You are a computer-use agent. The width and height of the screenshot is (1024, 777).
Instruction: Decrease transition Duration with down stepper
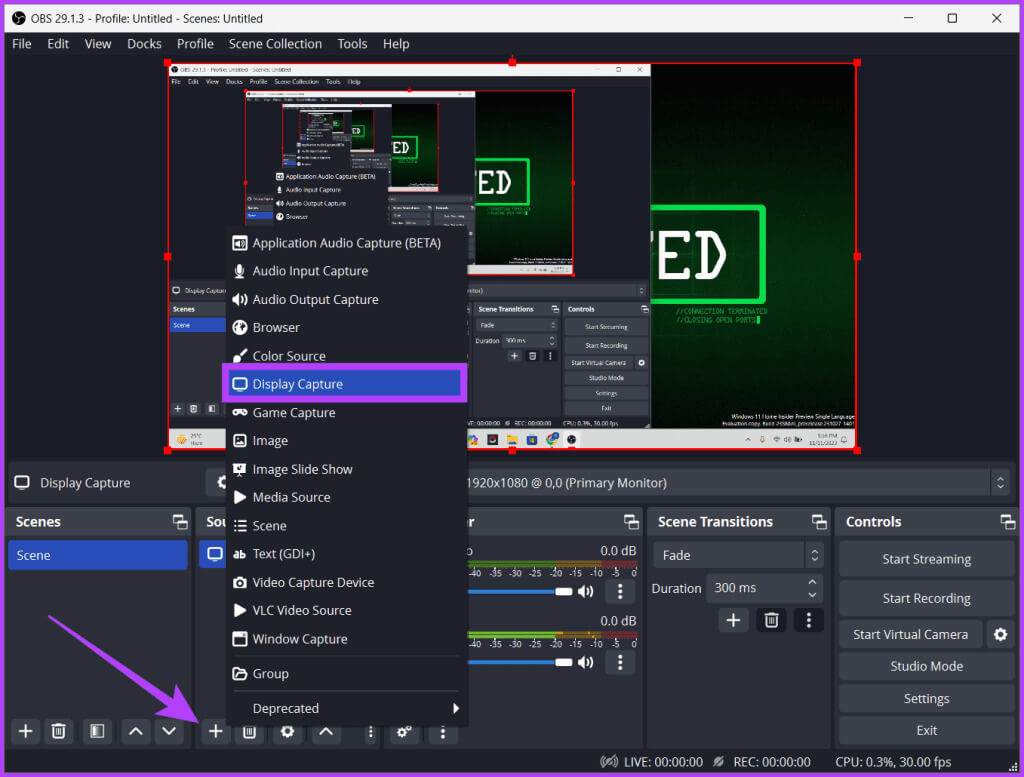point(812,595)
